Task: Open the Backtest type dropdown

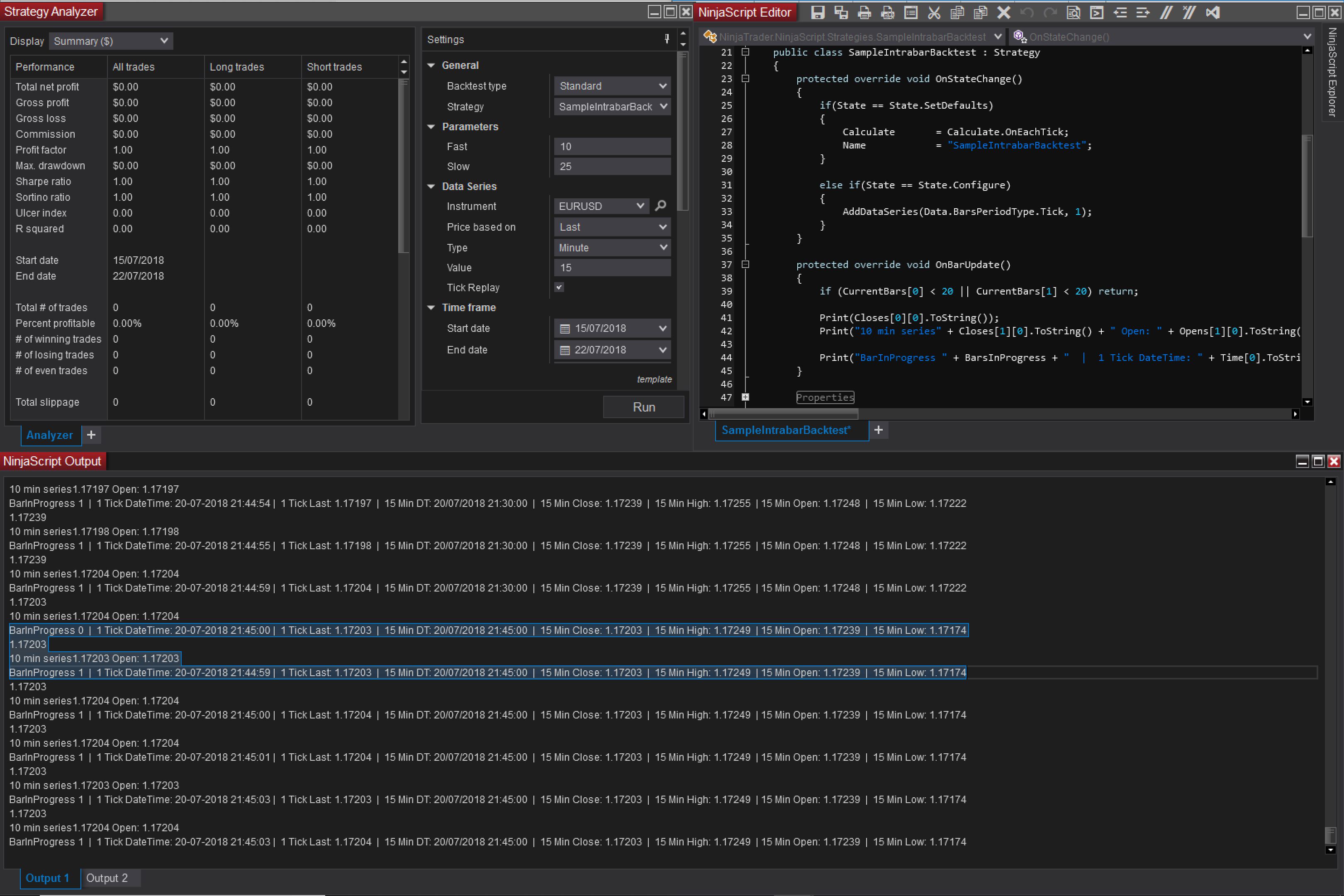Action: pos(612,86)
